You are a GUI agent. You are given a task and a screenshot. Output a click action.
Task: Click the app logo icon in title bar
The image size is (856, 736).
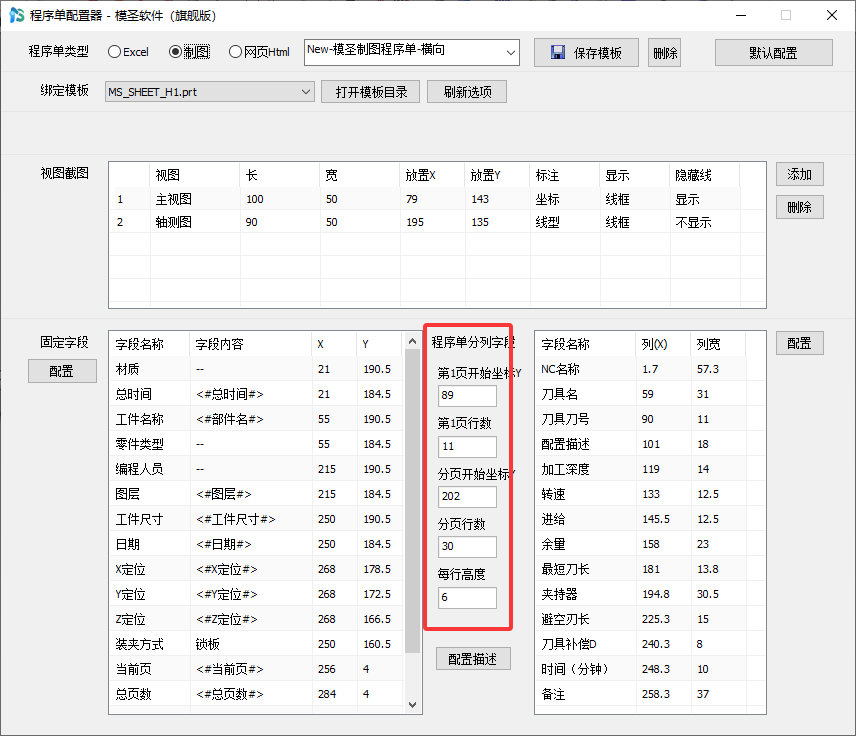17,15
